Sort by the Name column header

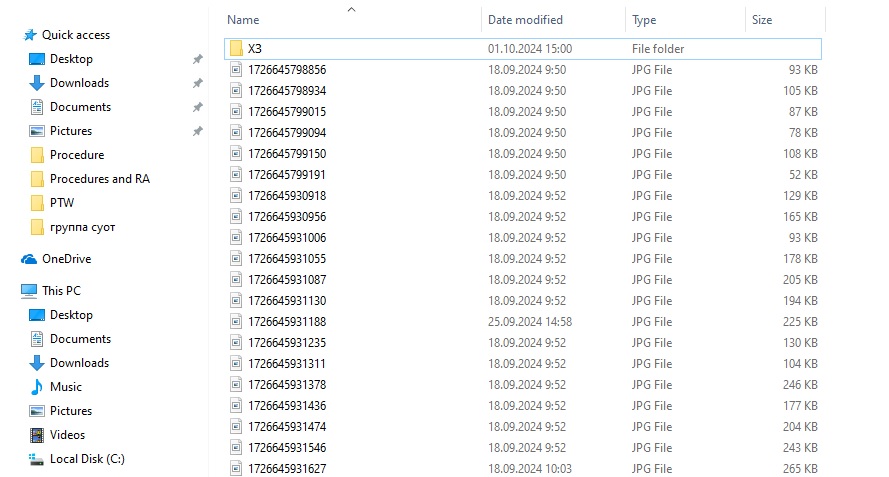coord(243,20)
